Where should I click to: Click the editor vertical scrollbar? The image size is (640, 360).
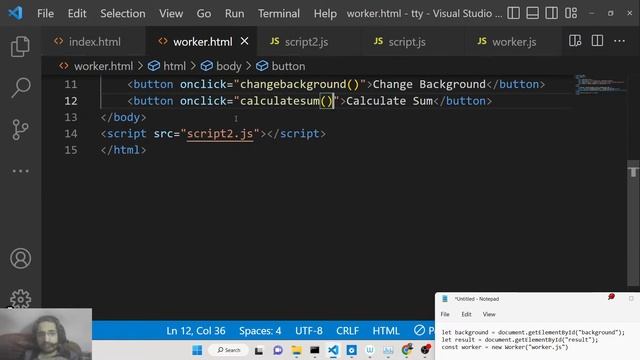tap(633, 223)
